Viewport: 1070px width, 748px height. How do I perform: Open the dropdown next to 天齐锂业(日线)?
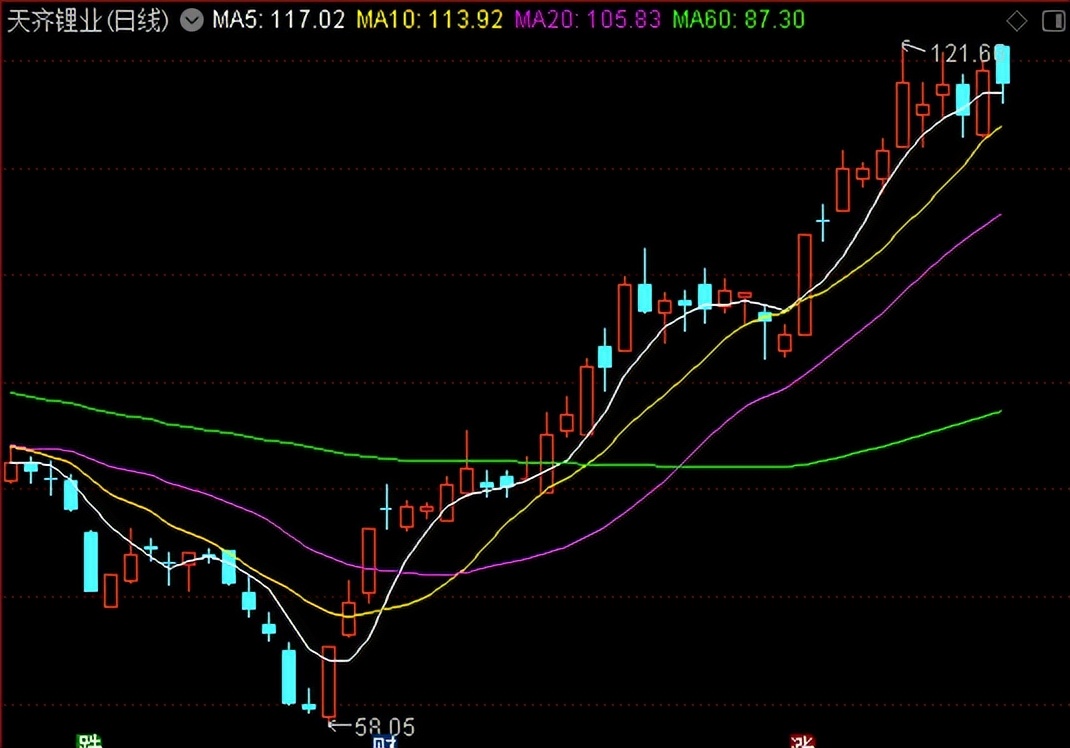pos(192,20)
